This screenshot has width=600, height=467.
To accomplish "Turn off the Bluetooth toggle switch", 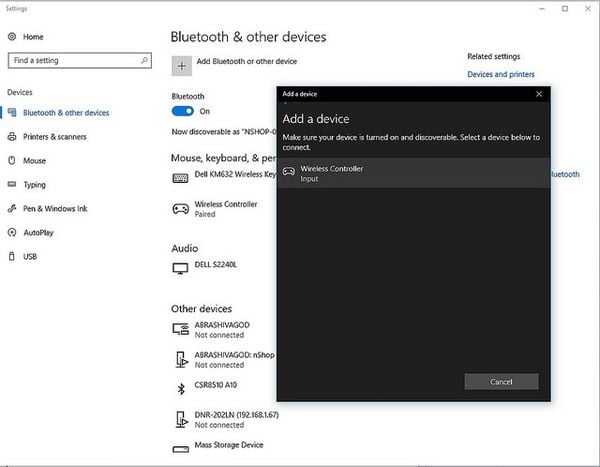I will 183,111.
